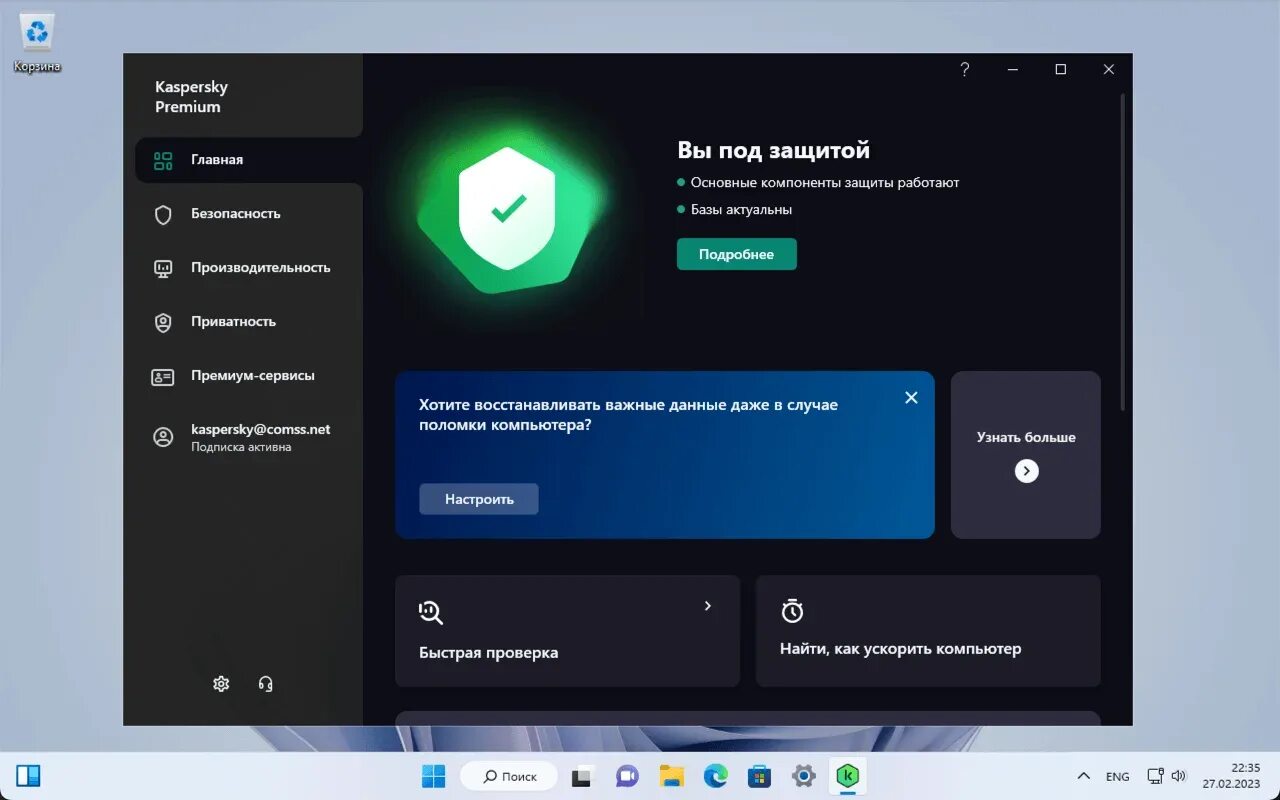Click the magnifier scan icon on the card
1280x800 pixels.
point(431,612)
